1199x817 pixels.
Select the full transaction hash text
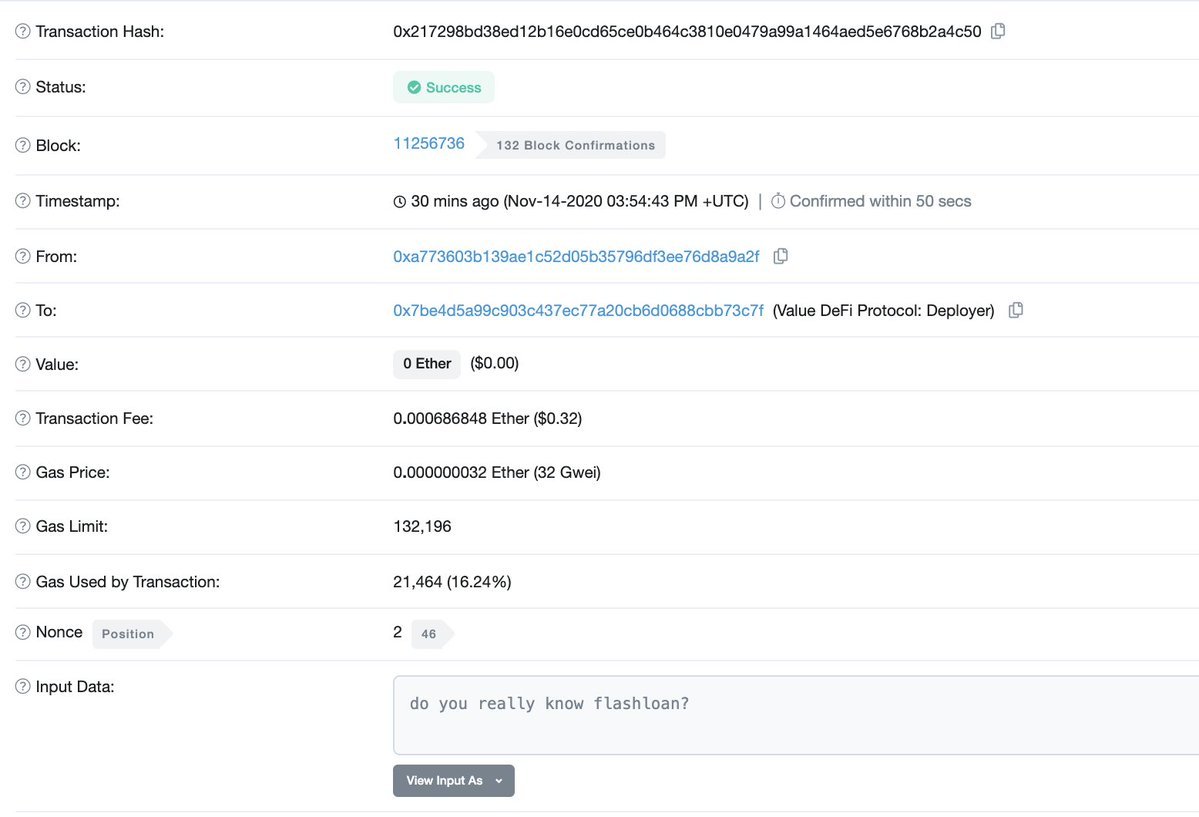tap(687, 31)
